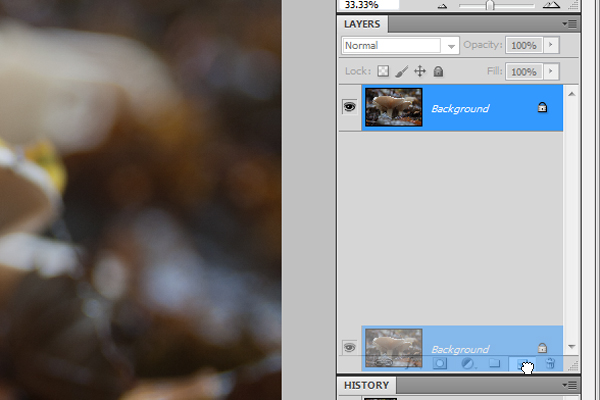Click the Fill 100% value field

[x=523, y=72]
